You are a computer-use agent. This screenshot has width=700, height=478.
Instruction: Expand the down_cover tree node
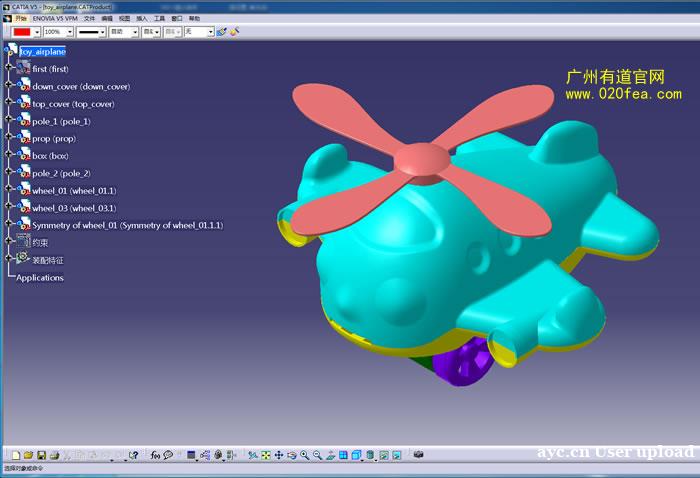coord(9,86)
